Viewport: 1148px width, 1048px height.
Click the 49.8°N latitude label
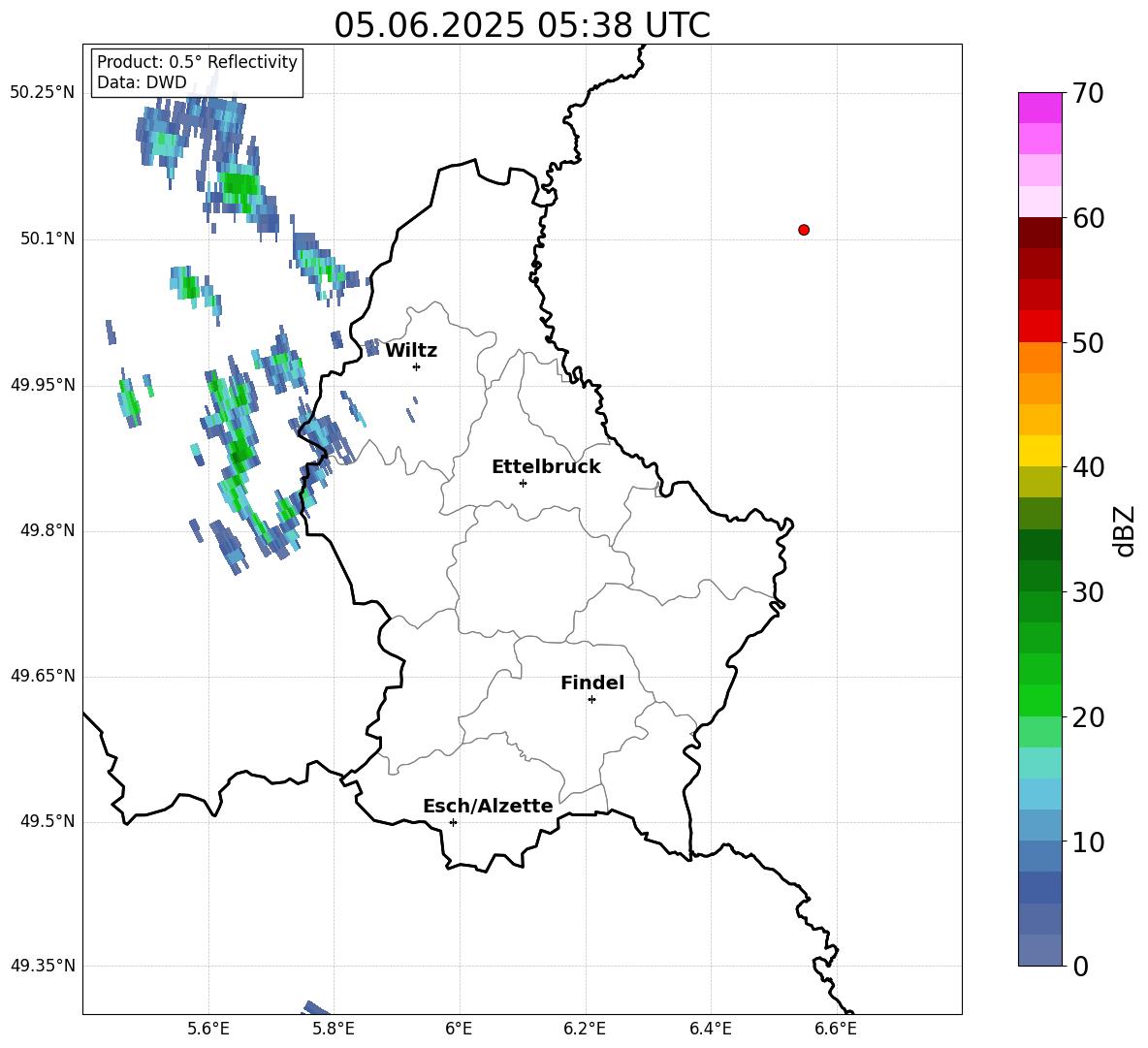point(48,530)
